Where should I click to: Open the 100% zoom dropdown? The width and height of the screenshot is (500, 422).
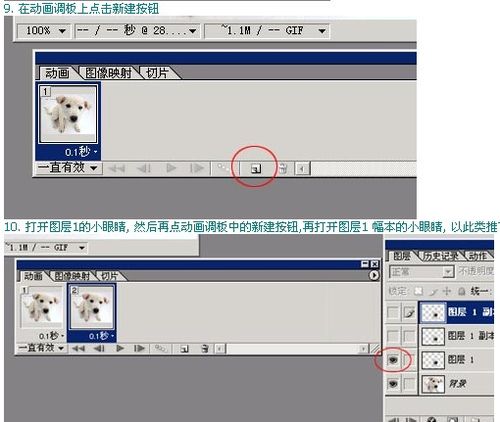[x=44, y=31]
